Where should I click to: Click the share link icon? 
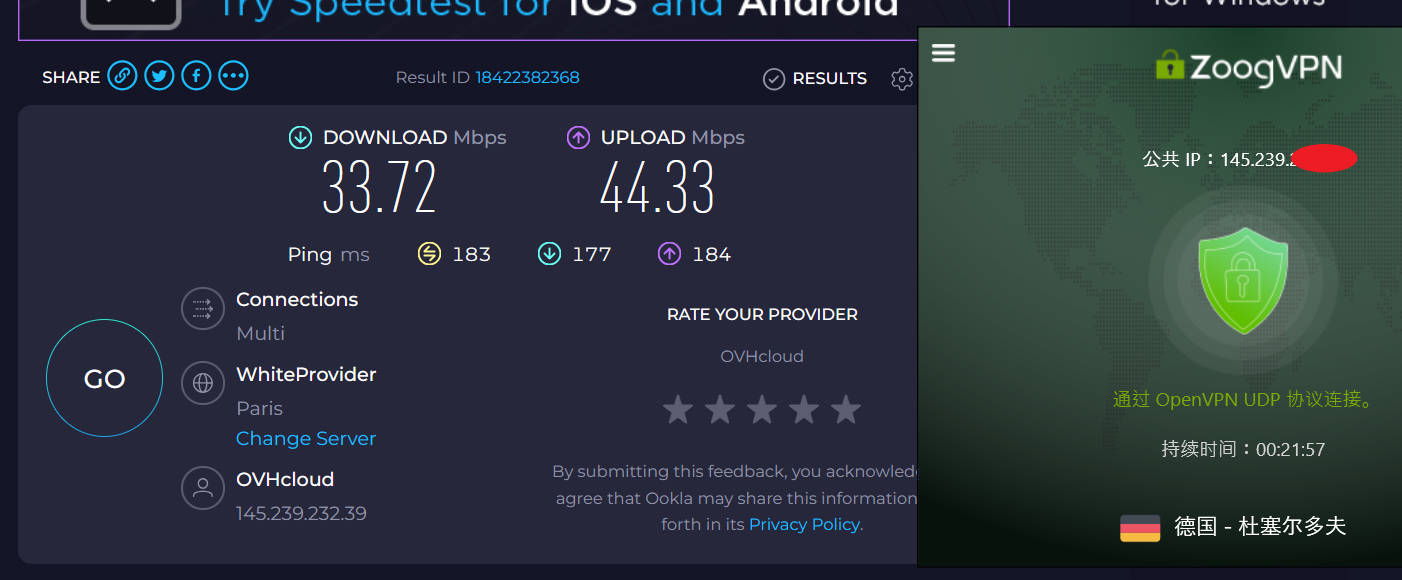point(122,76)
